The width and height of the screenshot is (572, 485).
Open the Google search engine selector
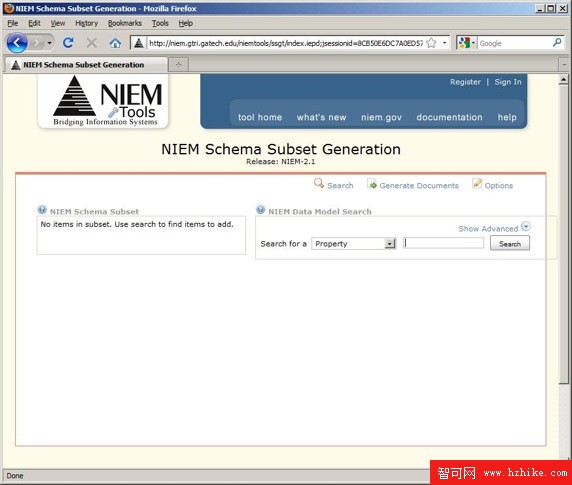pos(467,43)
